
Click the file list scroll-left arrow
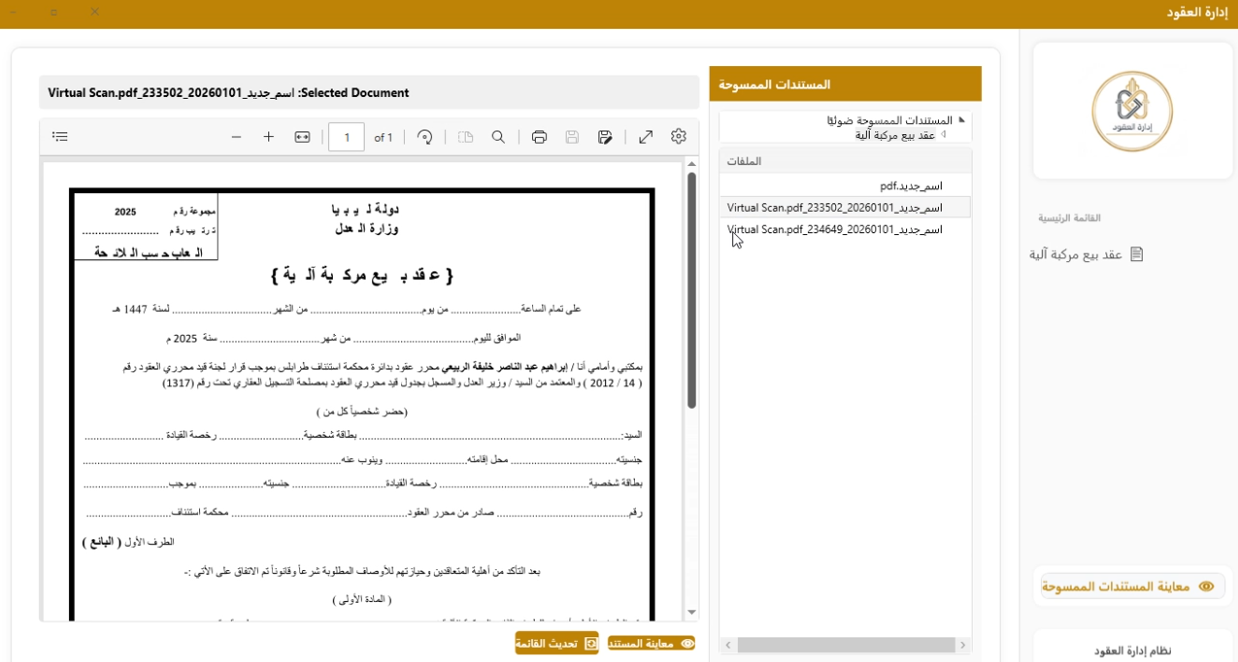tap(727, 645)
